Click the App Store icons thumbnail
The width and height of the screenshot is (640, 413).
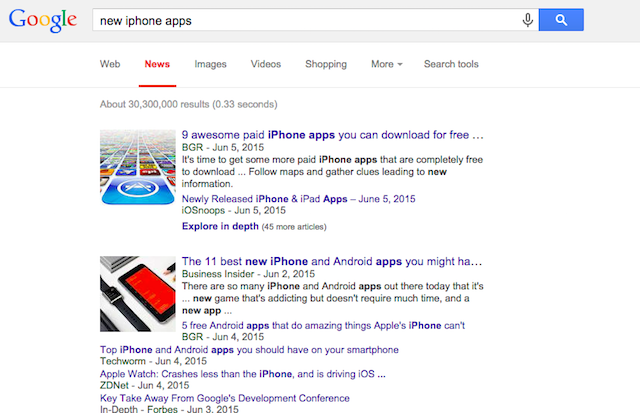(x=138, y=167)
